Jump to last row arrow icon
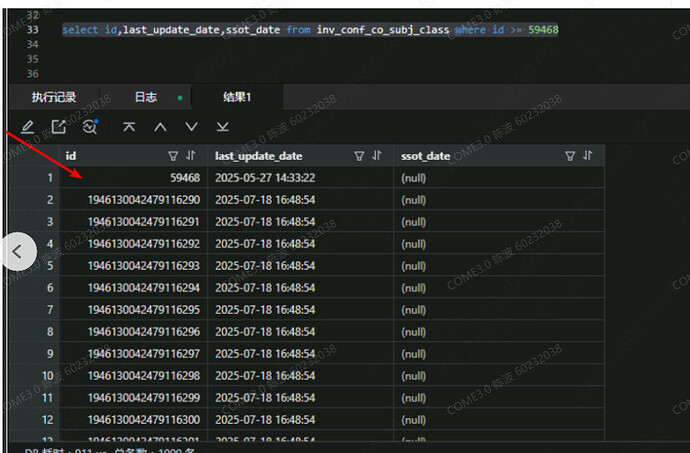 coord(223,127)
